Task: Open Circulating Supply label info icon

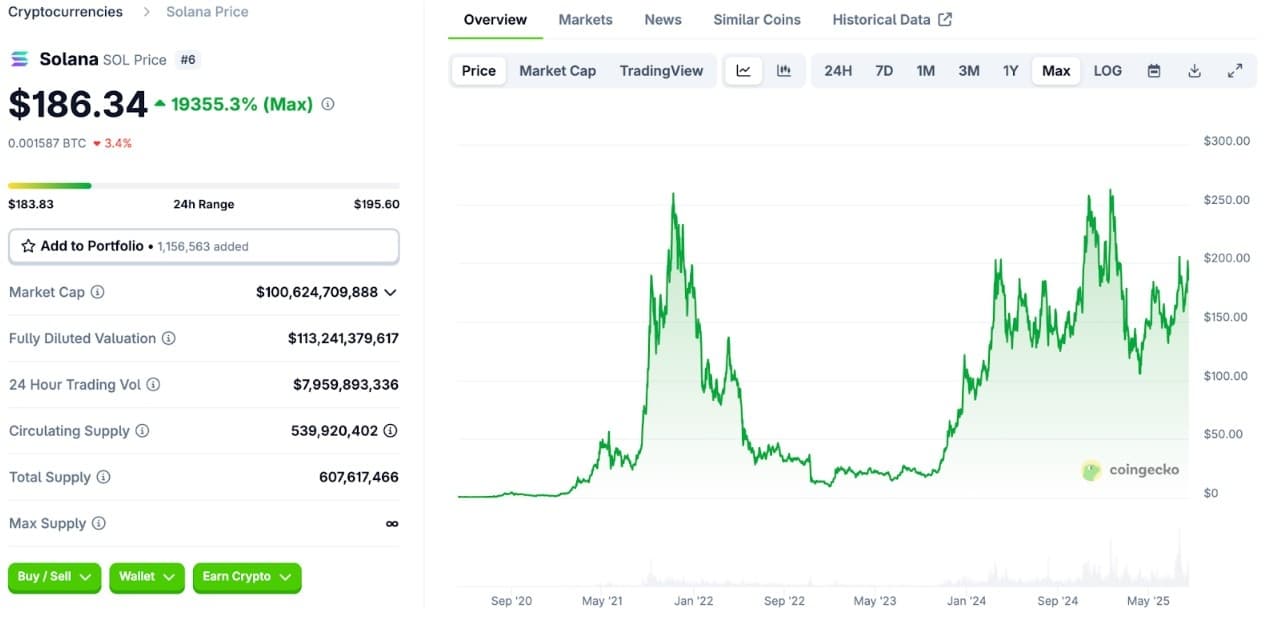Action: point(142,431)
